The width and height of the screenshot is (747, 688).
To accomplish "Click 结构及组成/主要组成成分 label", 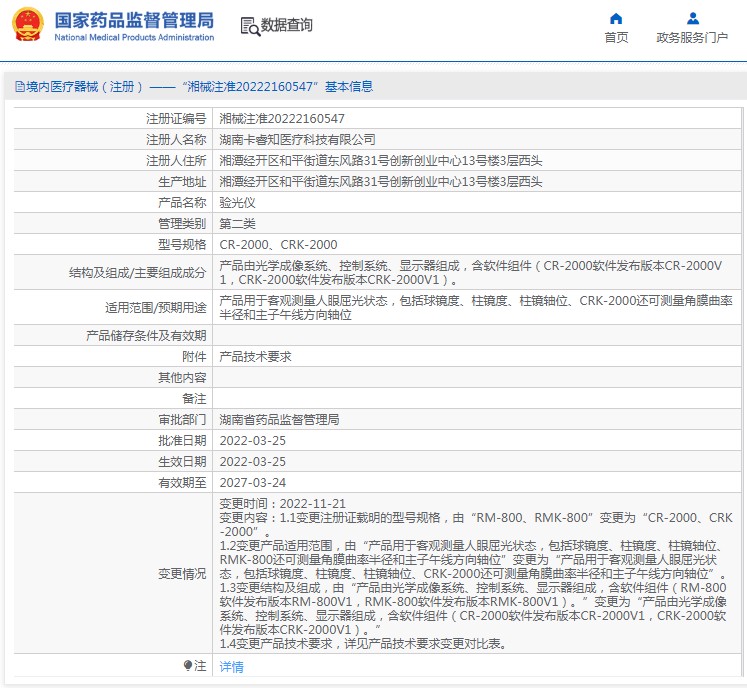I will click(x=138, y=273).
